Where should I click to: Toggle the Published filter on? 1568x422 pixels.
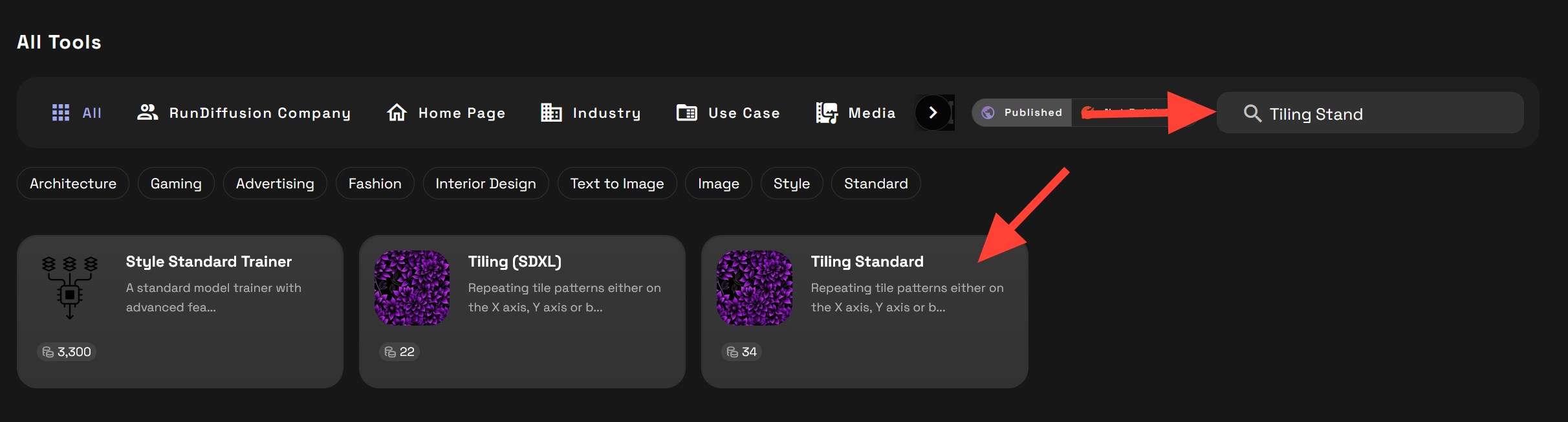pos(1022,113)
